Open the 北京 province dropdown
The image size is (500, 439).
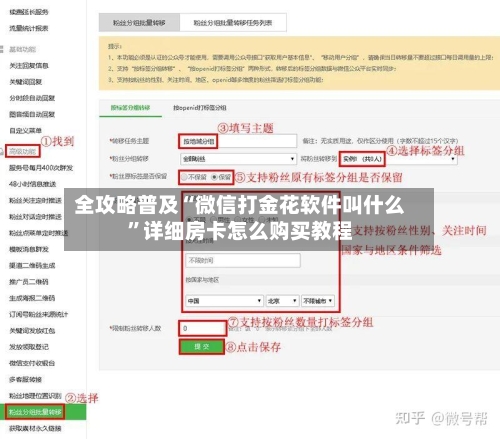(x=282, y=301)
